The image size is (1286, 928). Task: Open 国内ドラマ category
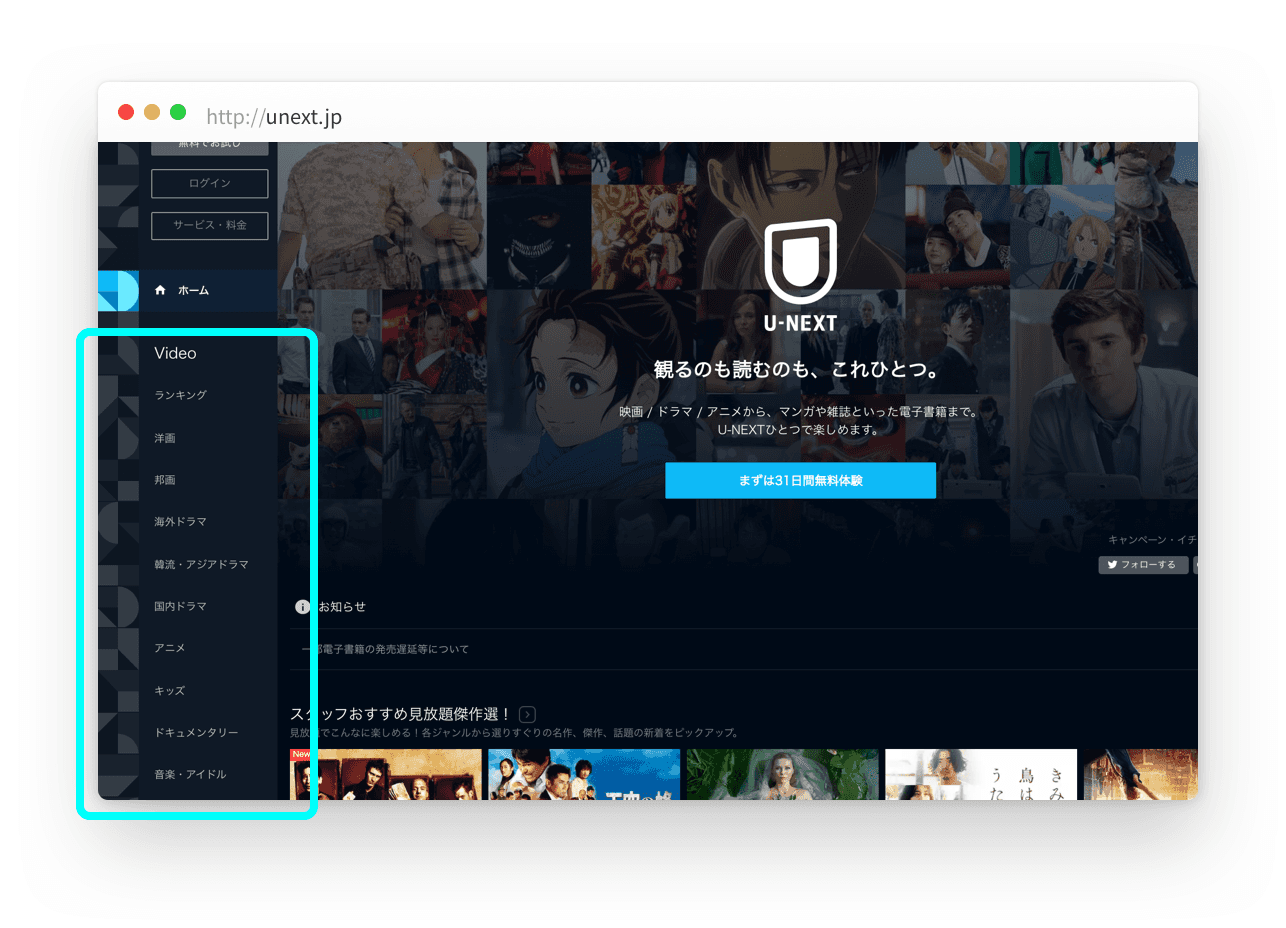(181, 606)
